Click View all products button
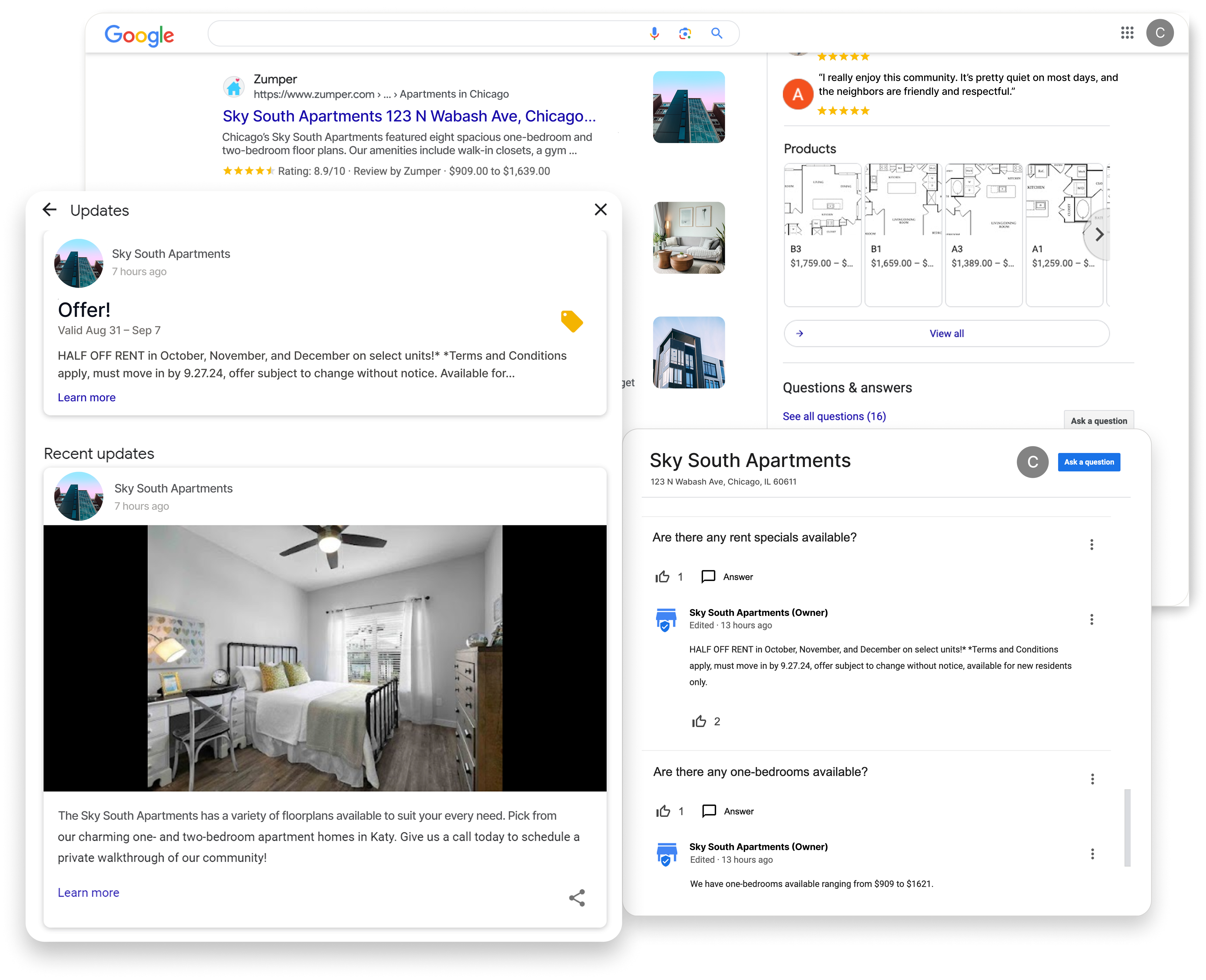This screenshot has width=1206, height=980. coord(946,334)
